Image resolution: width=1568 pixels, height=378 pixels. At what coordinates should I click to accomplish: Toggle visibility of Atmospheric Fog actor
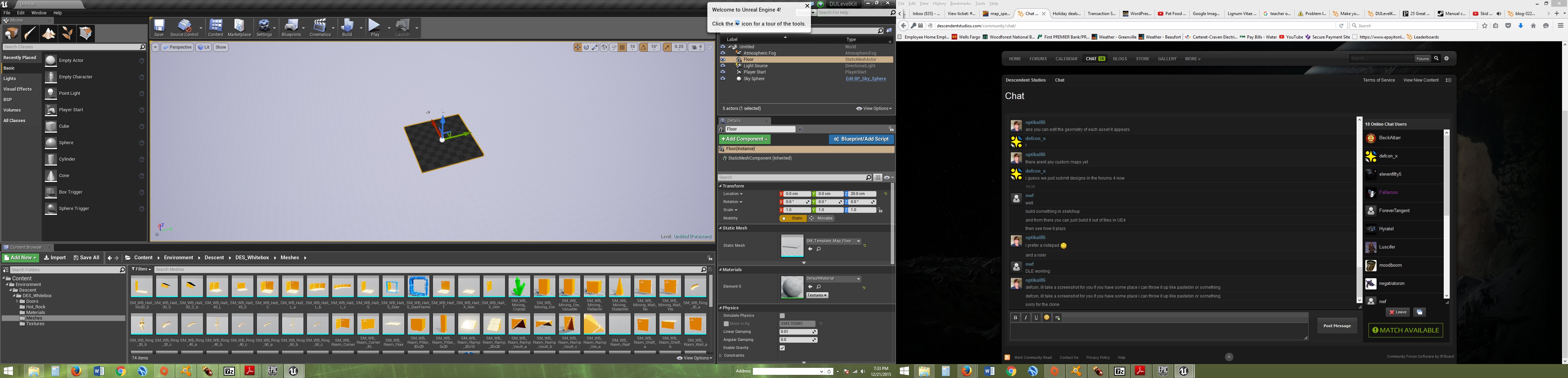point(722,53)
